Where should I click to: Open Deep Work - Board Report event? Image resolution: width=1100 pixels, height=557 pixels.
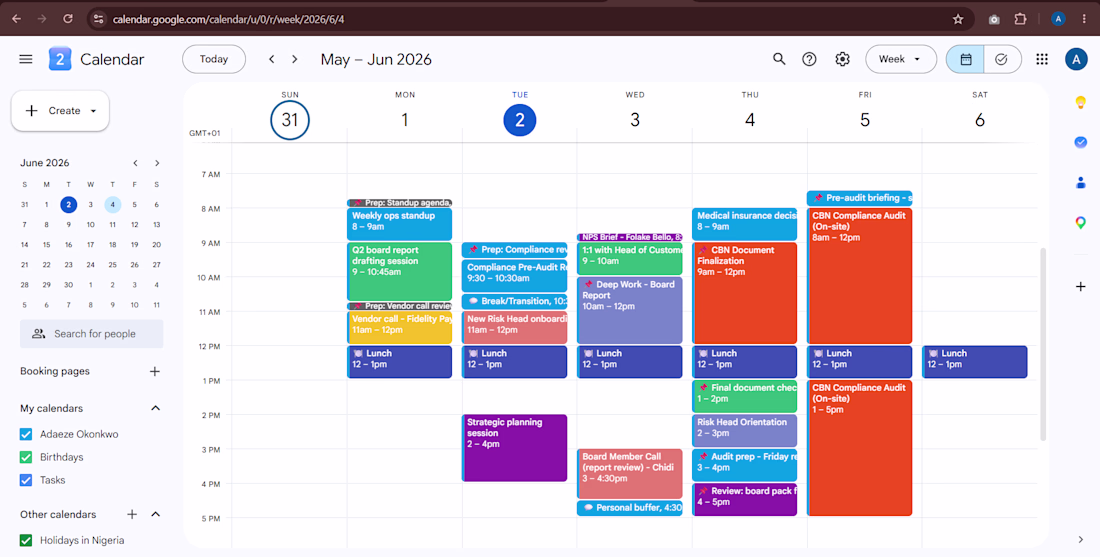(629, 310)
